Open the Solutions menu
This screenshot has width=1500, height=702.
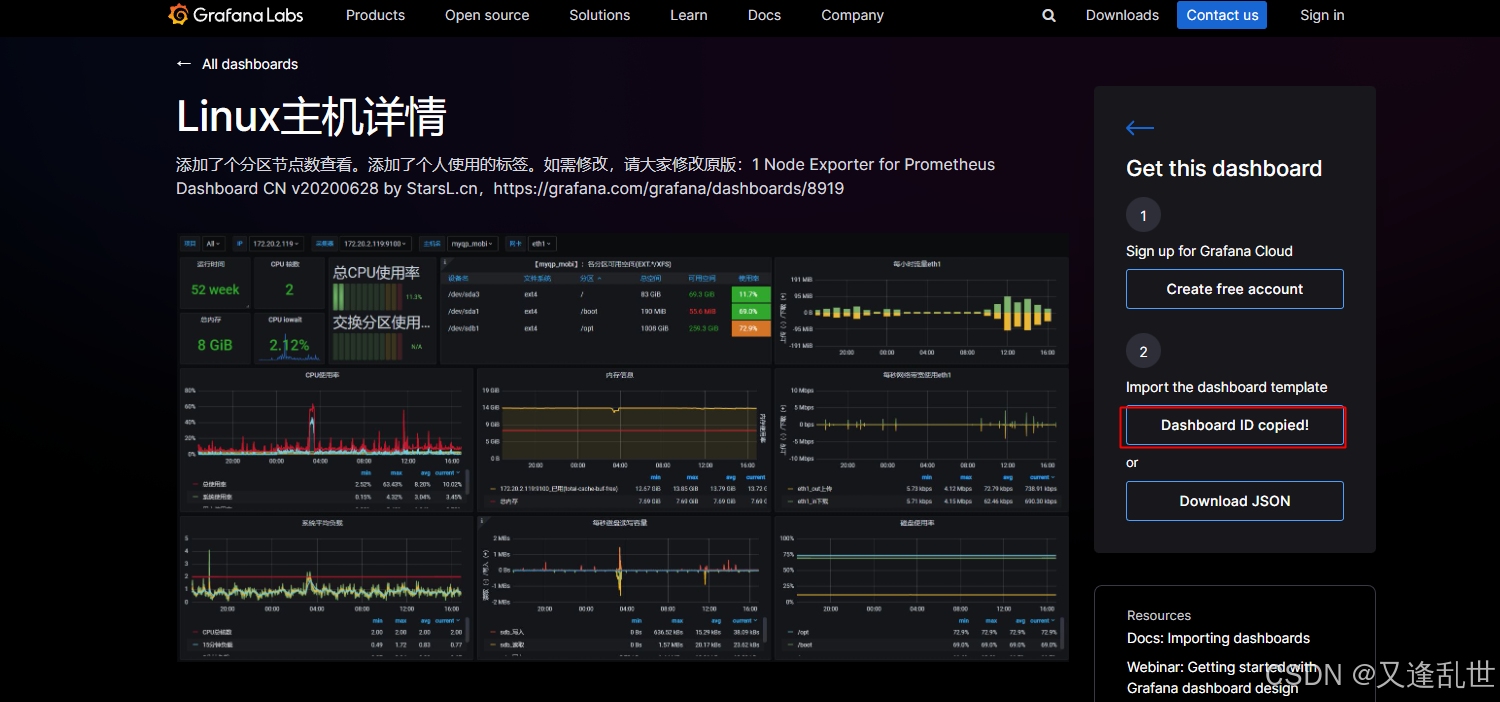pyautogui.click(x=600, y=15)
